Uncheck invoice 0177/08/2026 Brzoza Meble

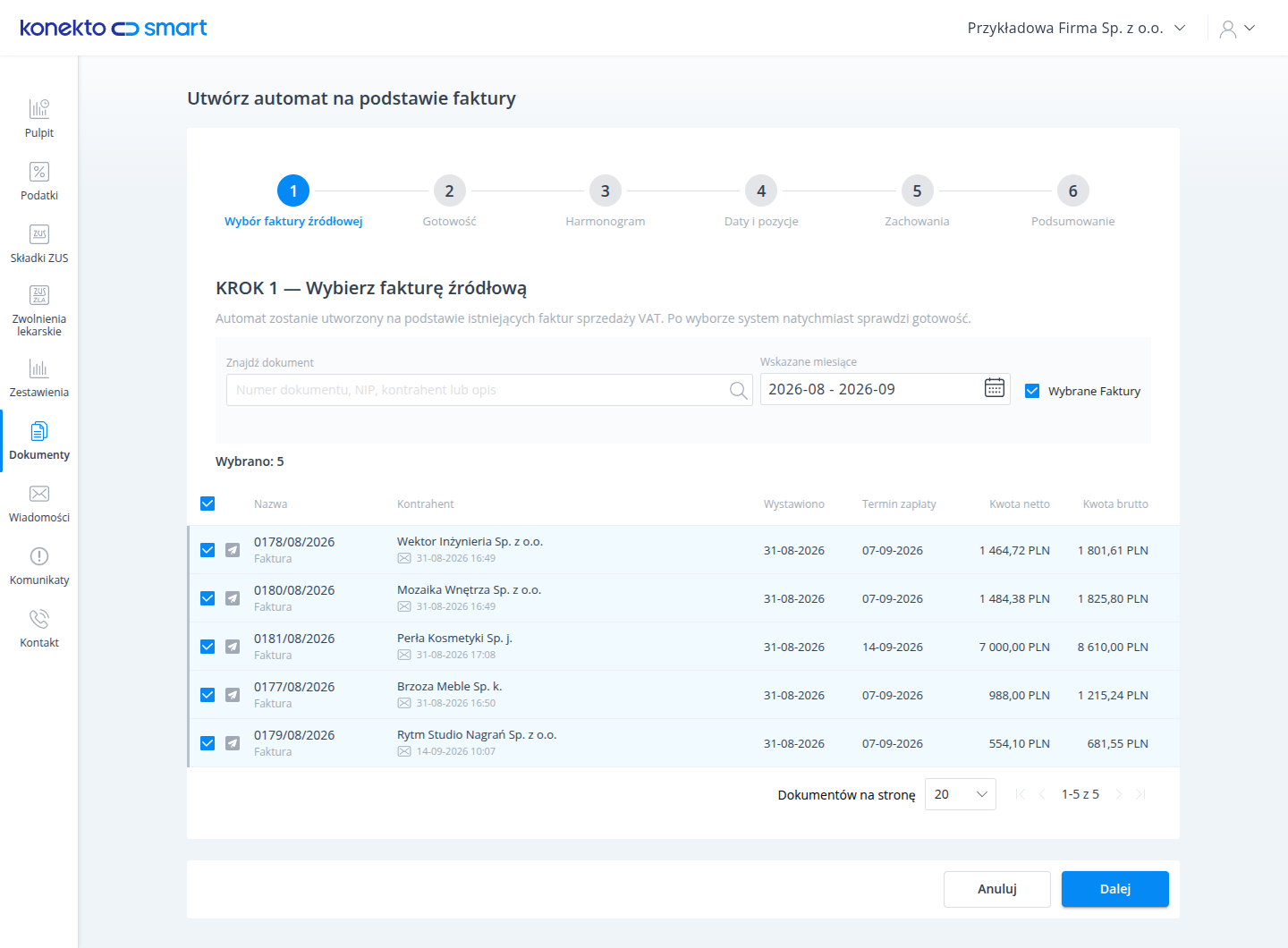[x=208, y=695]
